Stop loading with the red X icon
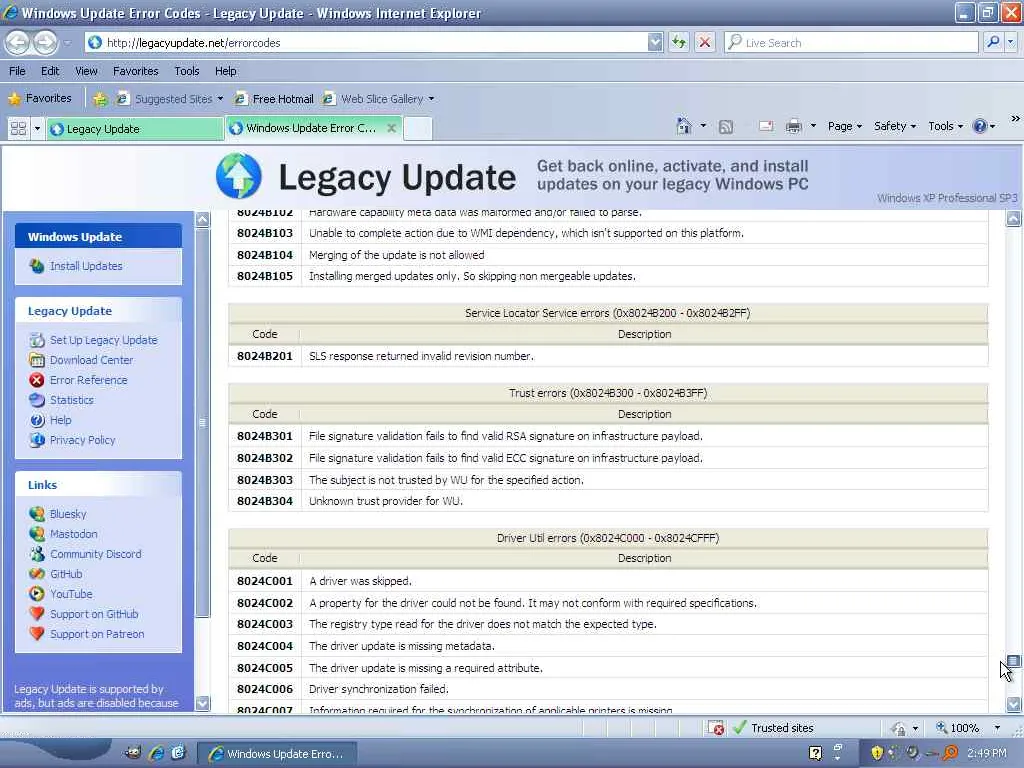Screen dimensions: 1024x768 (705, 42)
